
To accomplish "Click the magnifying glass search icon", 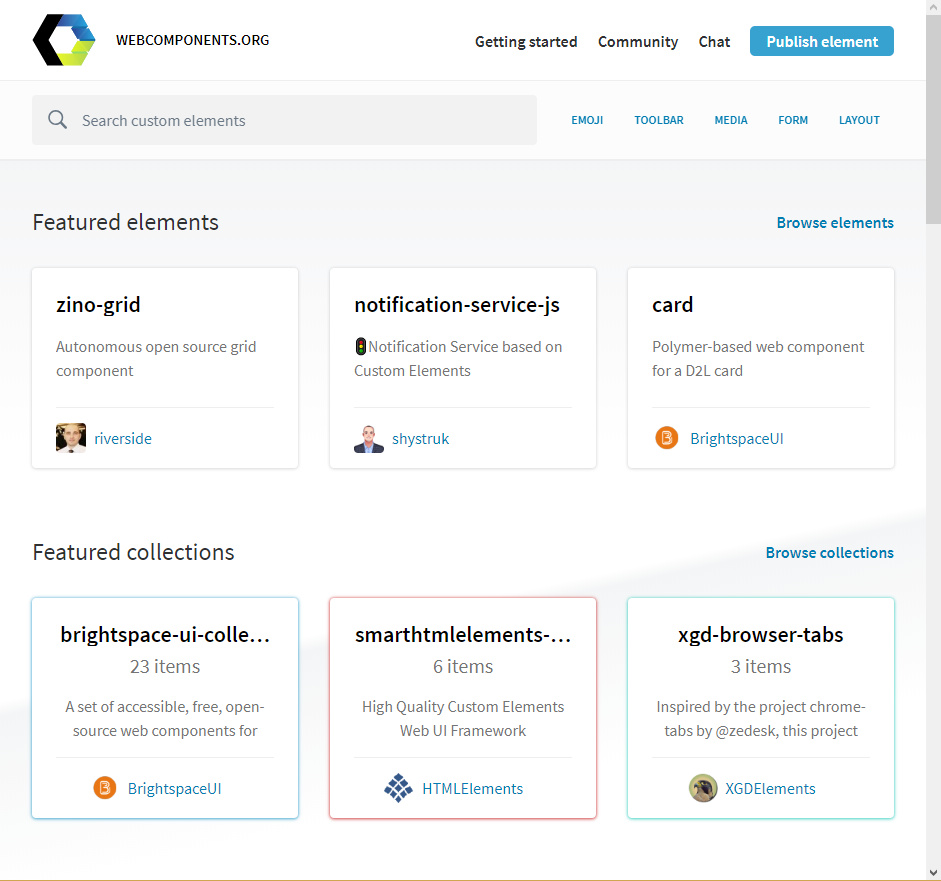I will click(x=58, y=120).
